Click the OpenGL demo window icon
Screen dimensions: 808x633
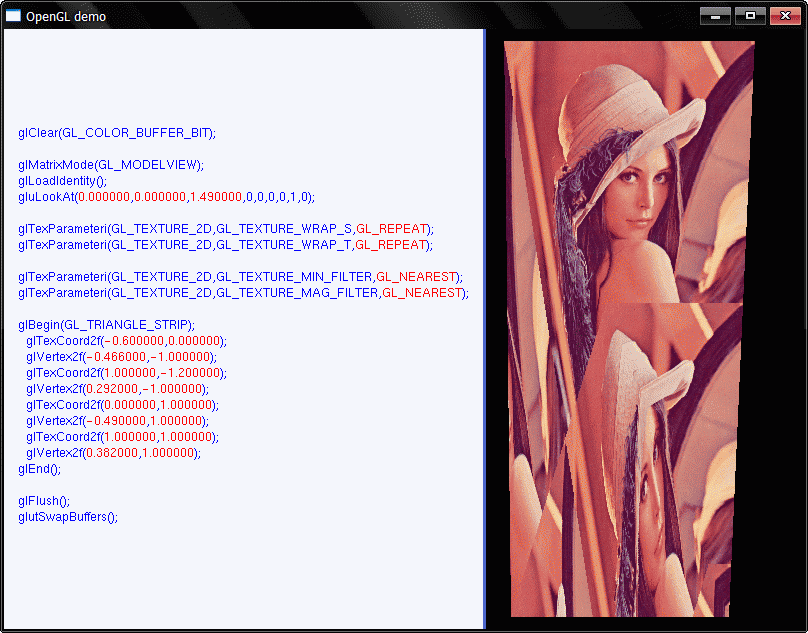click(x=13, y=16)
